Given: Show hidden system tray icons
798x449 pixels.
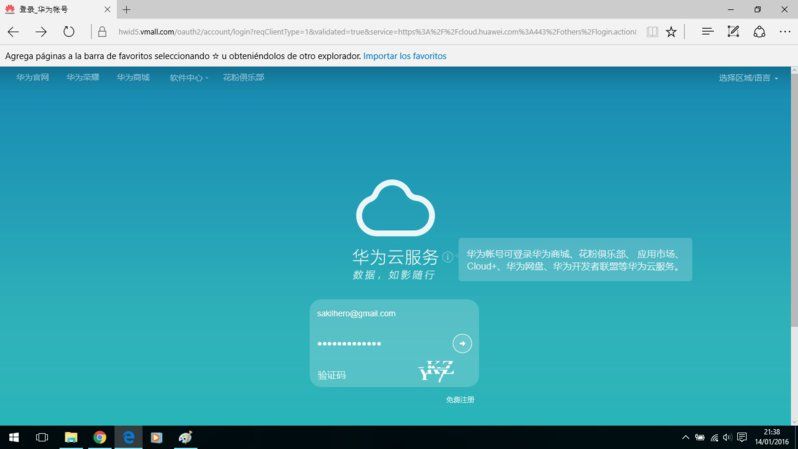Looking at the screenshot, I should (x=686, y=437).
